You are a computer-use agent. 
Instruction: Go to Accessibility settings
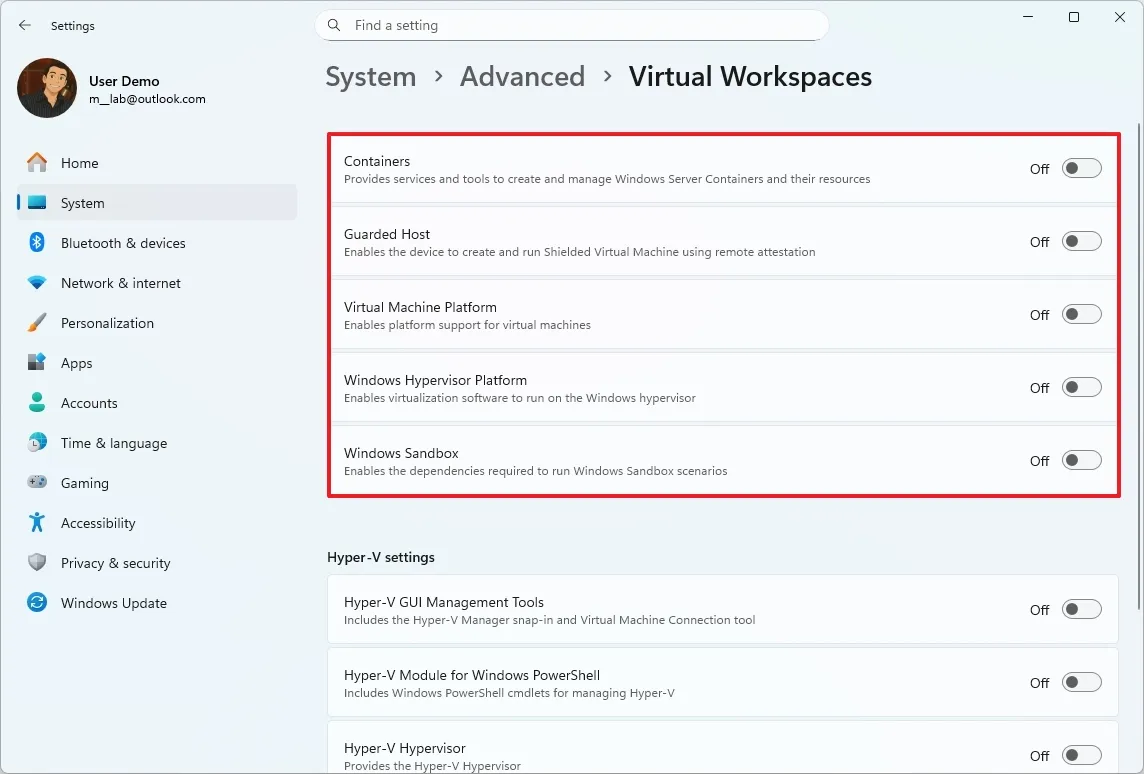(x=98, y=522)
